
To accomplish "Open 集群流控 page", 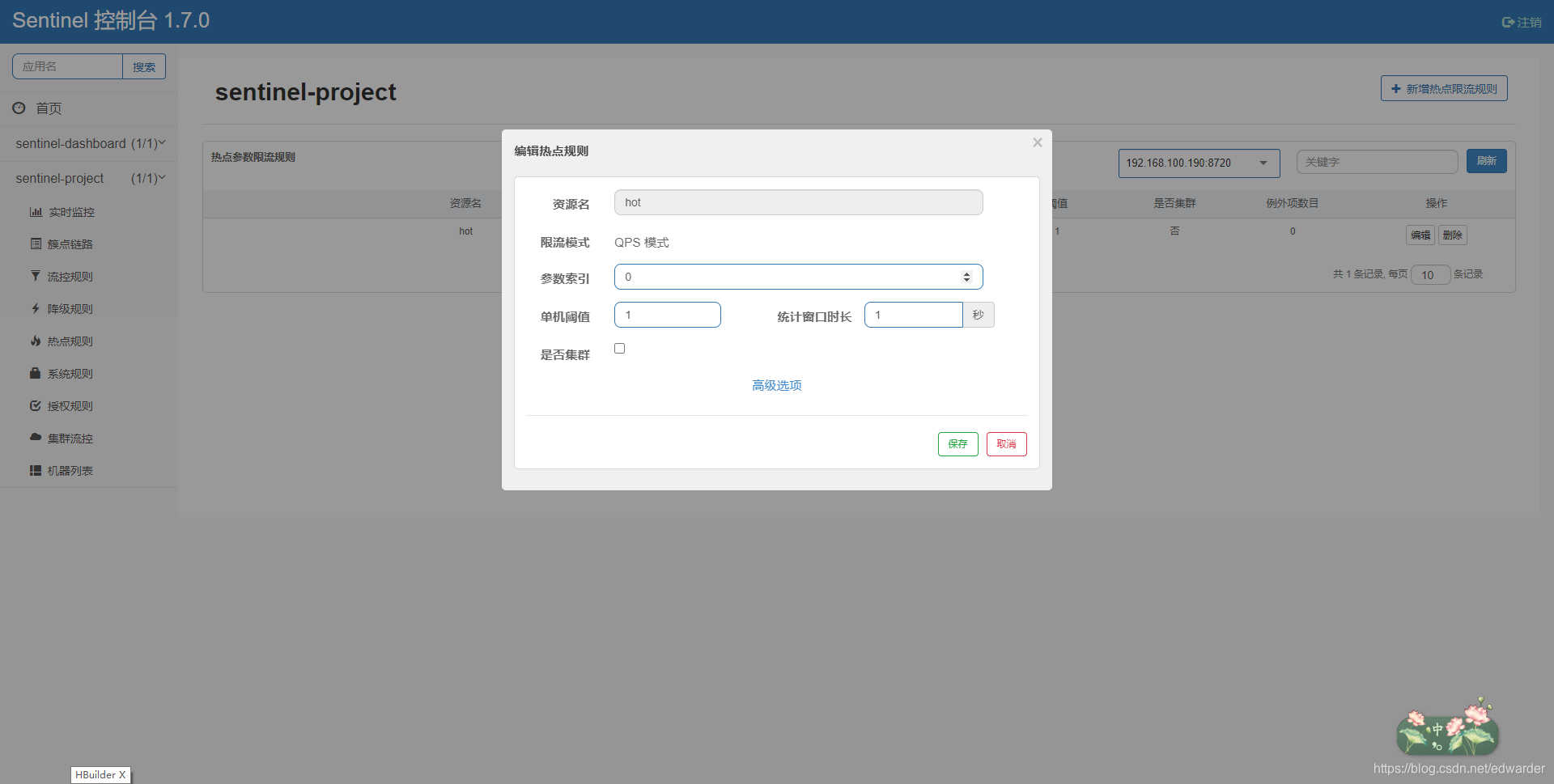I will tap(70, 438).
